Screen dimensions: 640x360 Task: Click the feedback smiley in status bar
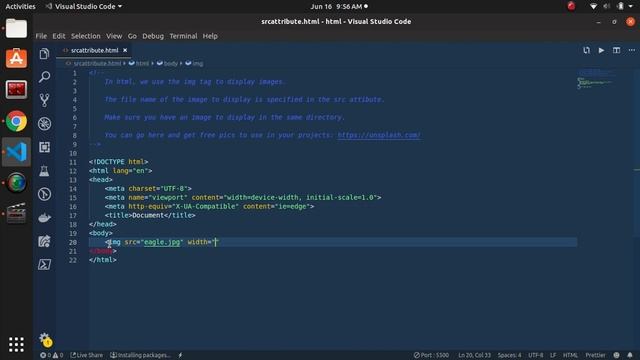[x=616, y=355]
